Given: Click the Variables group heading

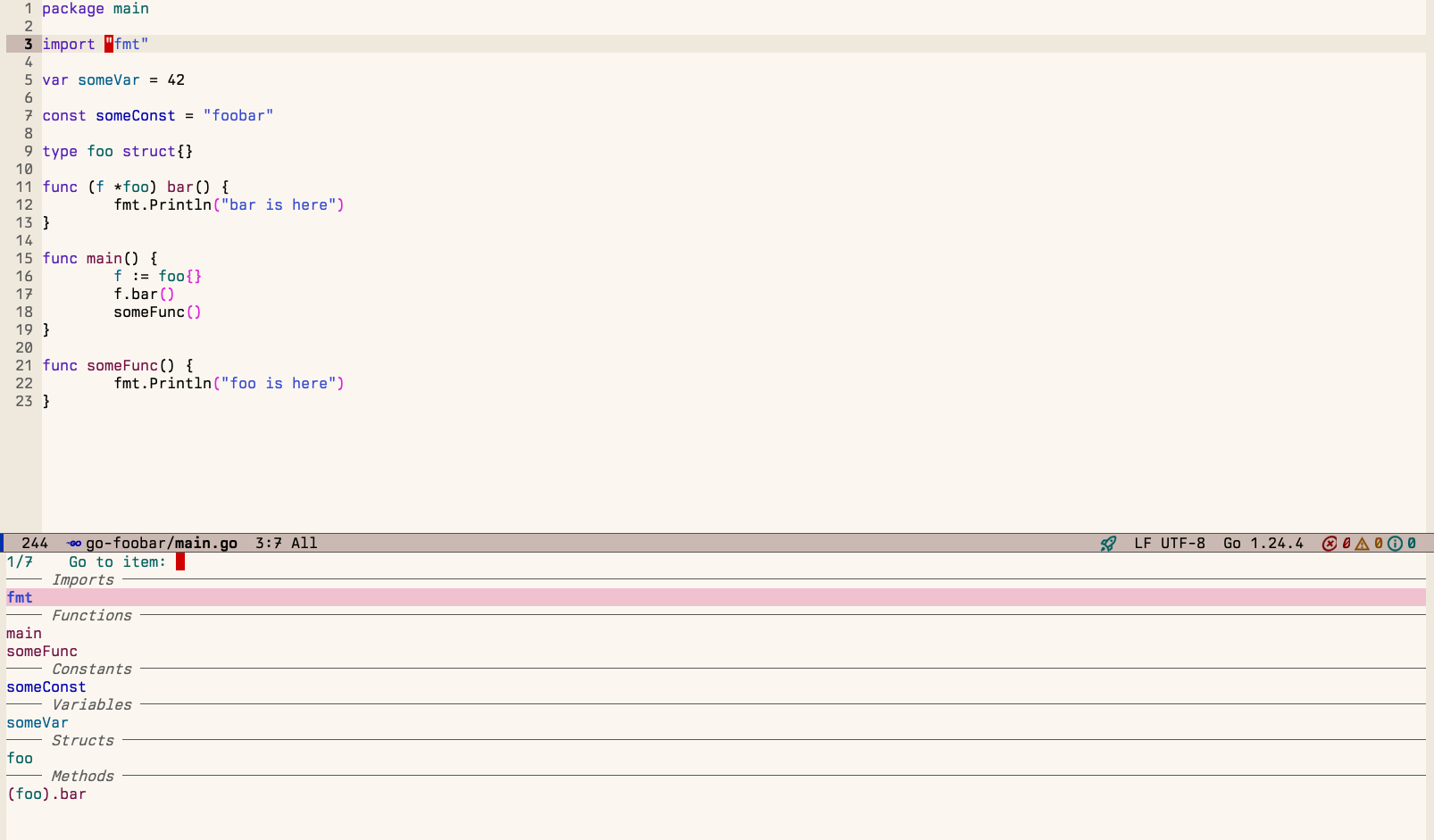Looking at the screenshot, I should 92,704.
